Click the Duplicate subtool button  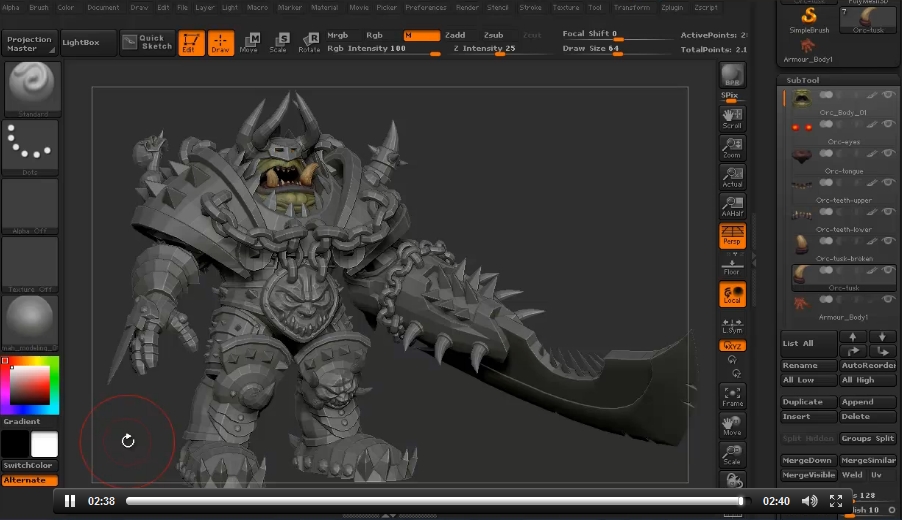(x=808, y=402)
